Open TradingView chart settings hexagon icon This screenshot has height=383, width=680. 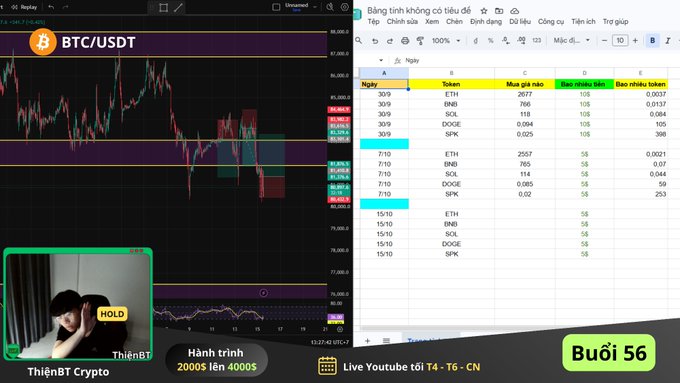point(344,7)
